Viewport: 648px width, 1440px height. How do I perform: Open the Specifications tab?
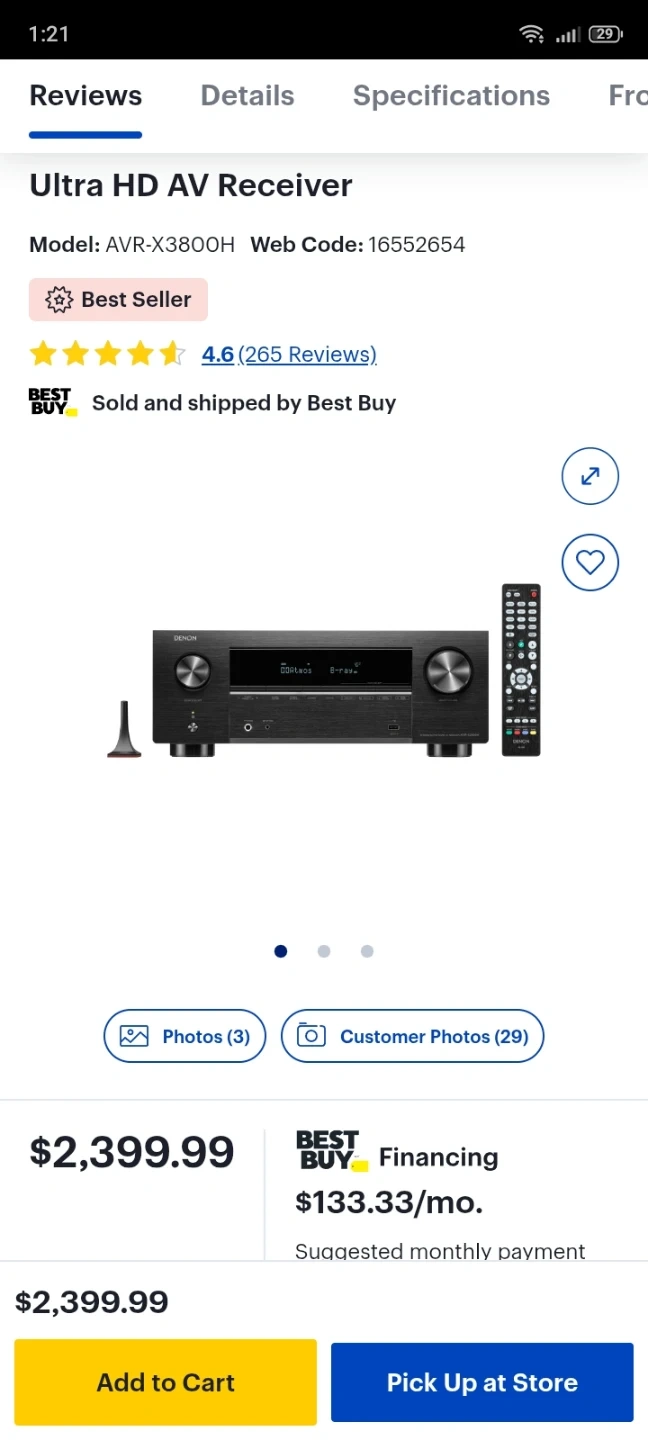pyautogui.click(x=451, y=96)
